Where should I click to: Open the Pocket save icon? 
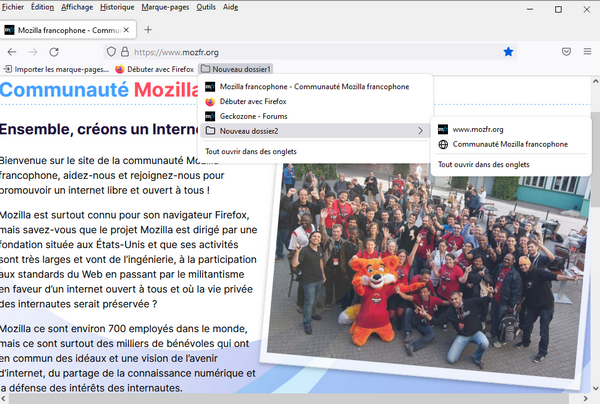pos(566,52)
